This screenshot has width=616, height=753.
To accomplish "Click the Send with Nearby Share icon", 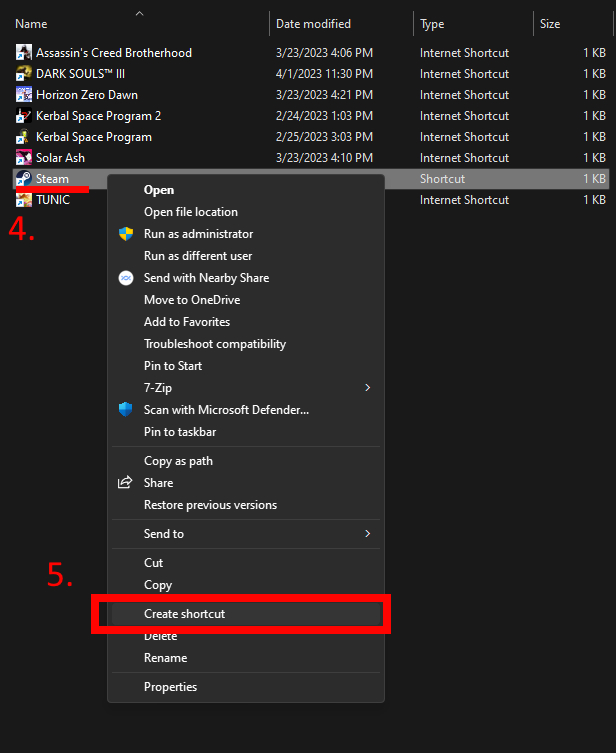I will (x=126, y=278).
